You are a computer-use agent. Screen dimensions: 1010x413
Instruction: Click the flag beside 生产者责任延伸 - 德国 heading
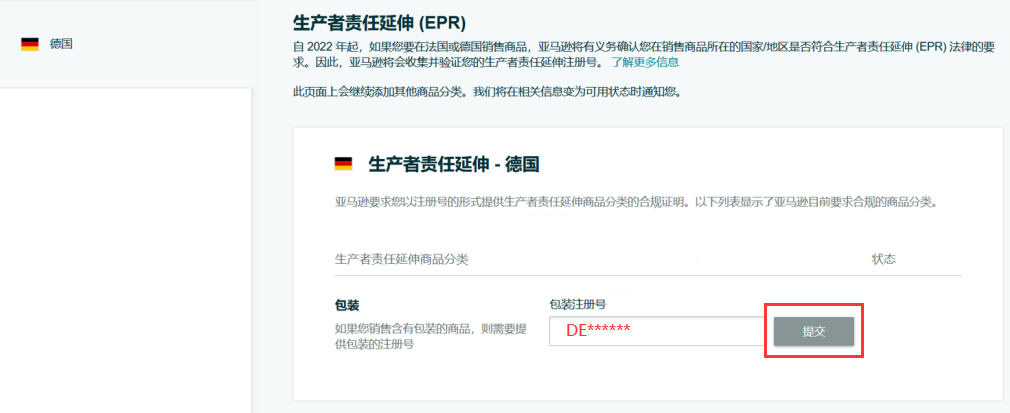[x=343, y=164]
